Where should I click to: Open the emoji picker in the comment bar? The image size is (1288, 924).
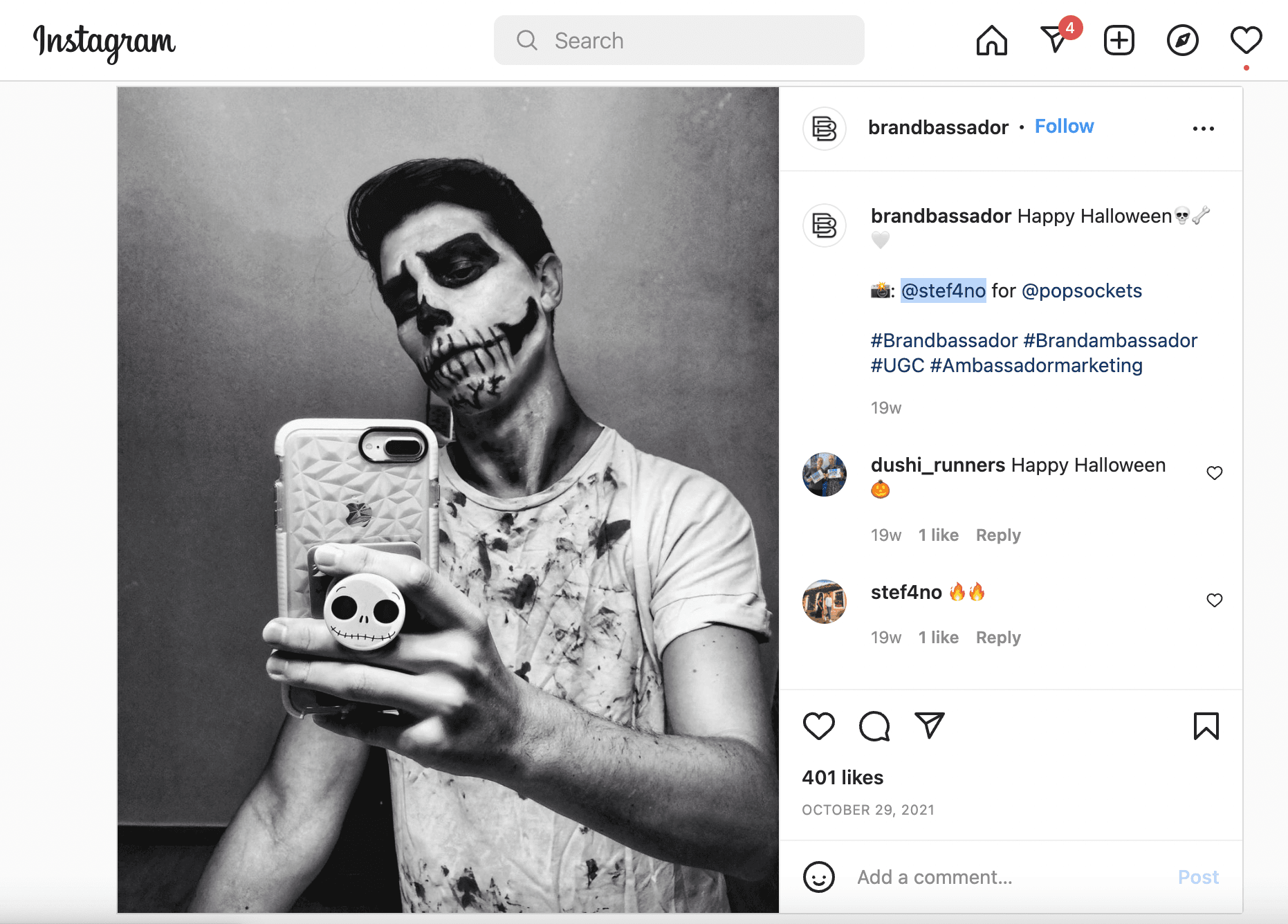click(x=819, y=876)
